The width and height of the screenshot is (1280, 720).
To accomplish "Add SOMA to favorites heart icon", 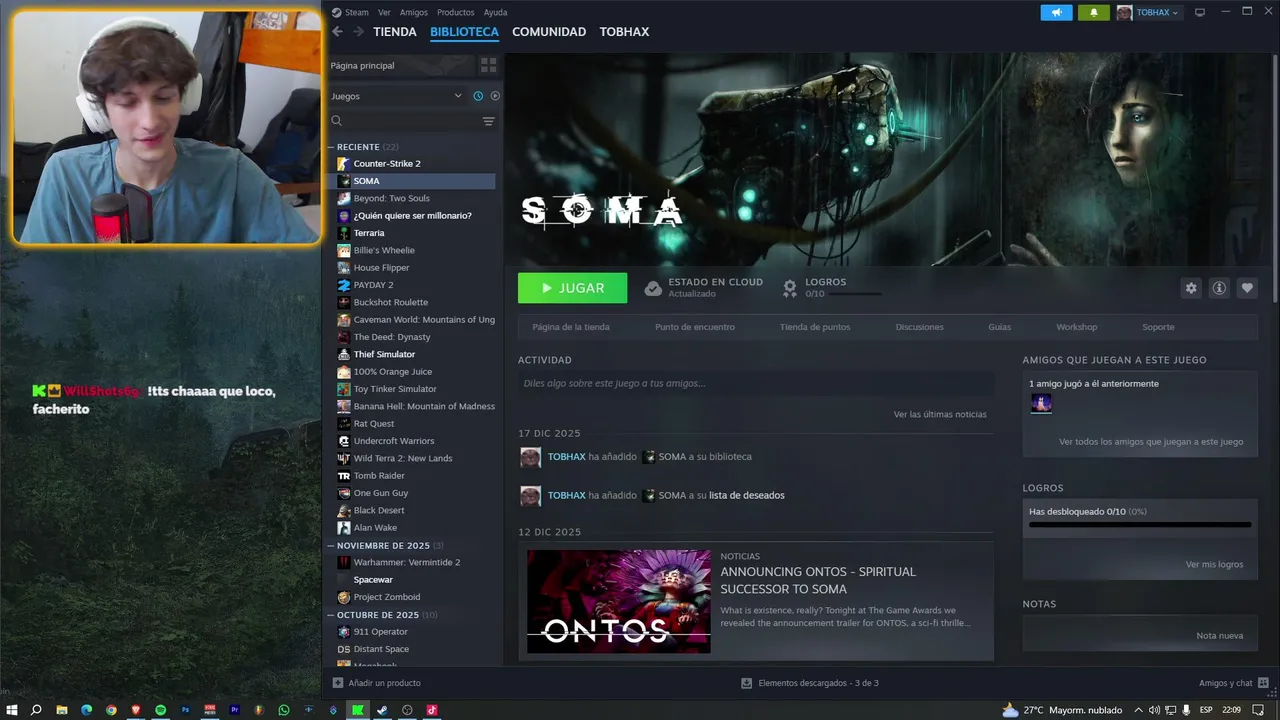I will (1247, 288).
